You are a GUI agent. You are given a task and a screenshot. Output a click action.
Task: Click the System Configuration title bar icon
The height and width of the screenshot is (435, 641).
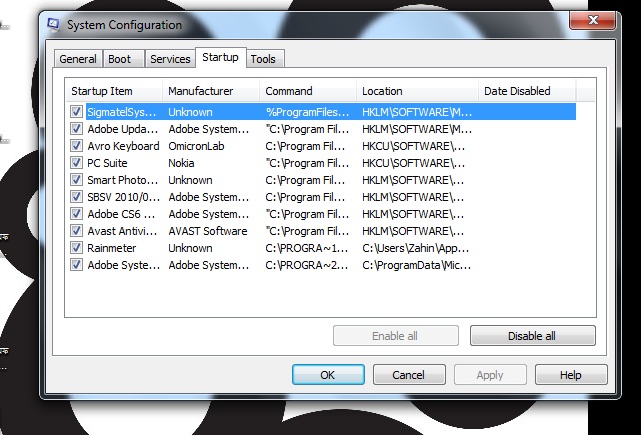click(x=53, y=25)
